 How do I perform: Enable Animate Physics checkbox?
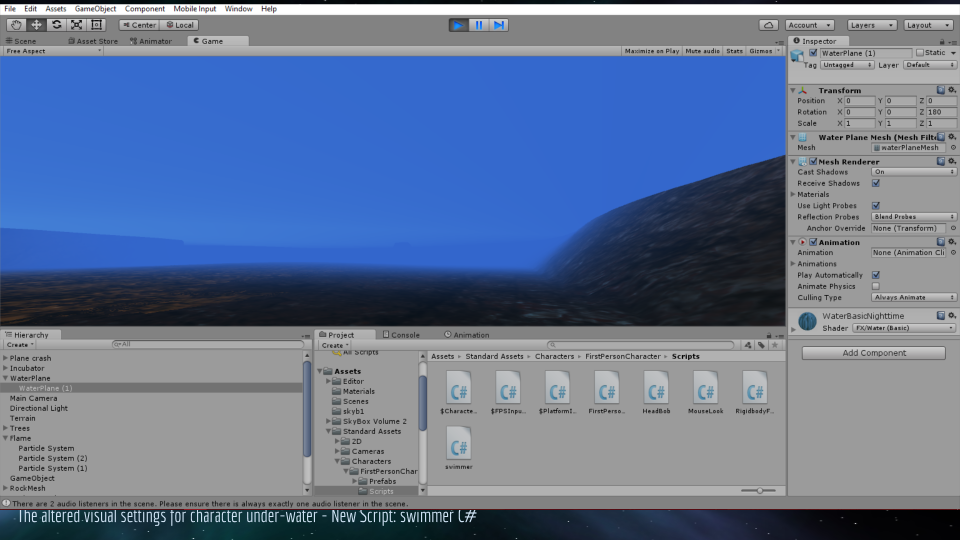pyautogui.click(x=876, y=286)
